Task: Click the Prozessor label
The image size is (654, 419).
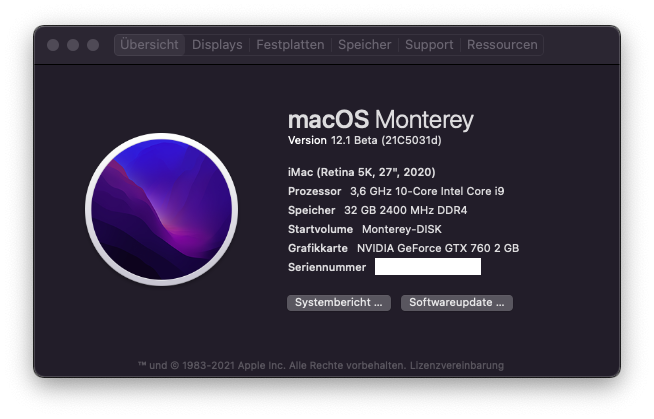Action: coord(314,191)
